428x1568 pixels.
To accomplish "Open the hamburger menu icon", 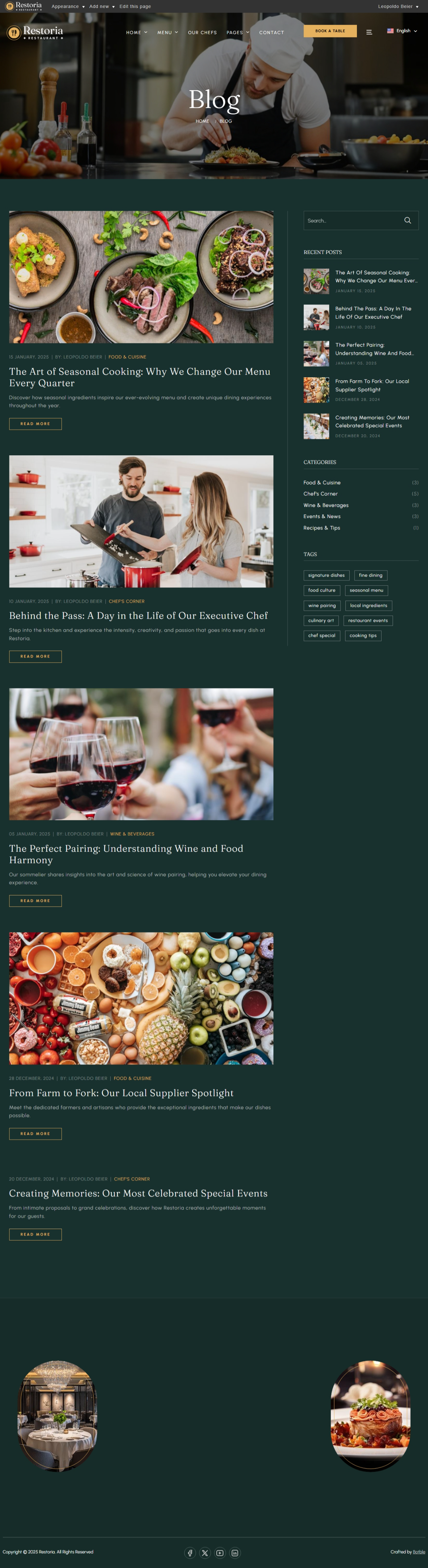I will pos(369,32).
